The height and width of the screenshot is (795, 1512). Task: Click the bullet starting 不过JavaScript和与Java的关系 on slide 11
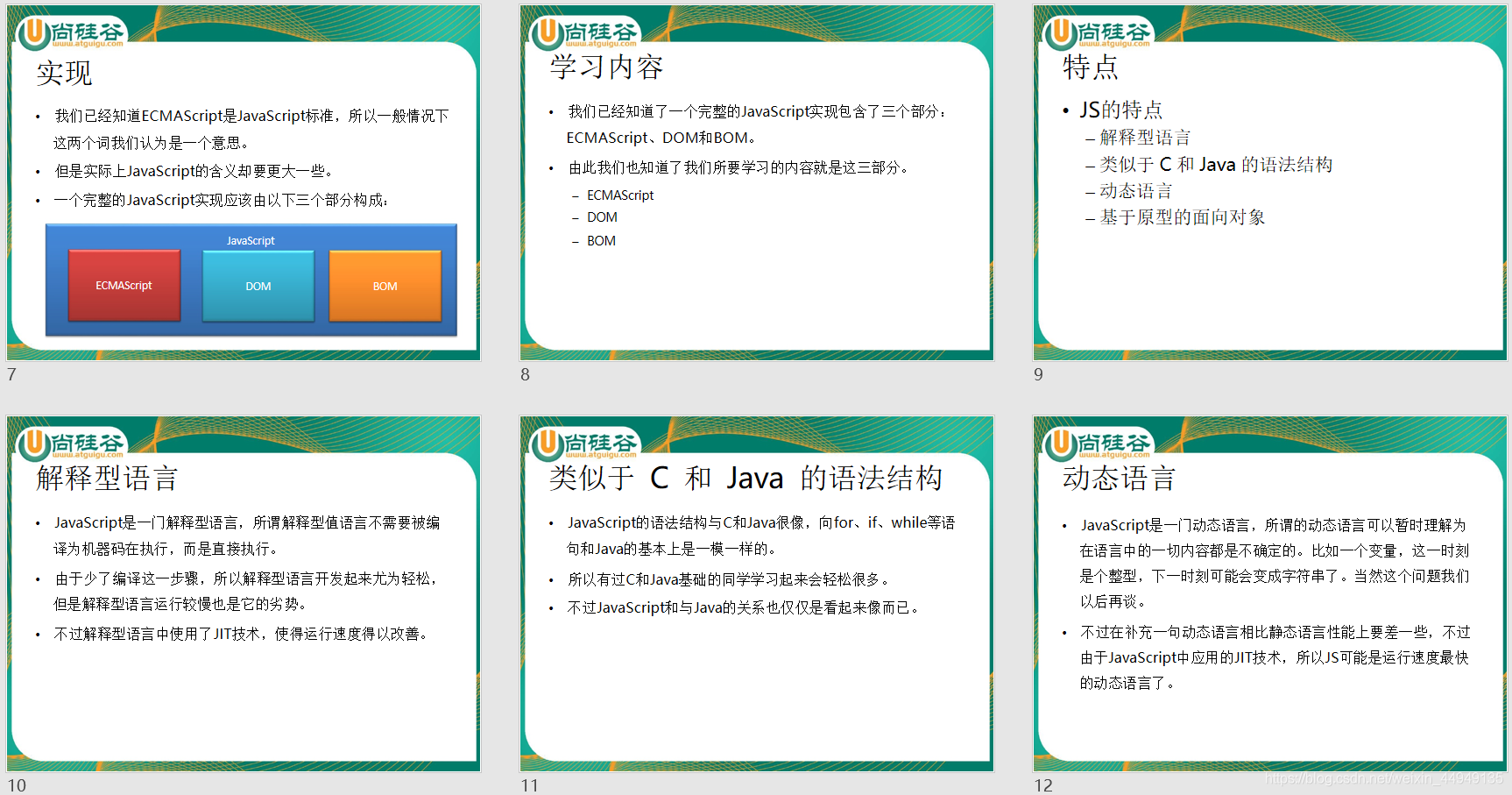click(x=744, y=607)
